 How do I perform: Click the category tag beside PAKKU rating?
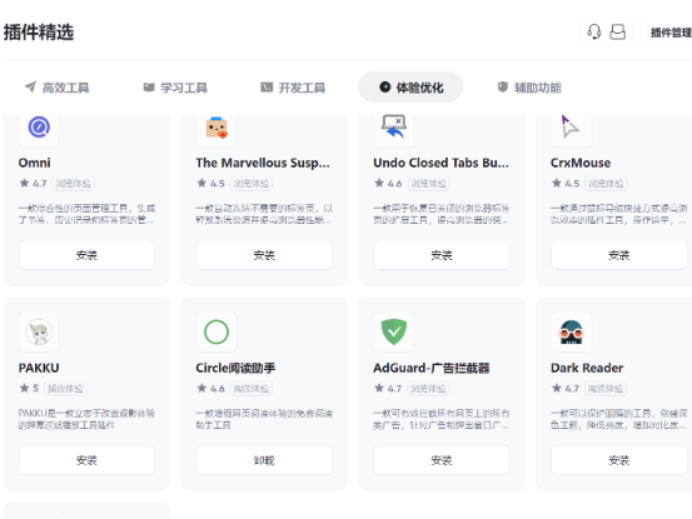65,388
